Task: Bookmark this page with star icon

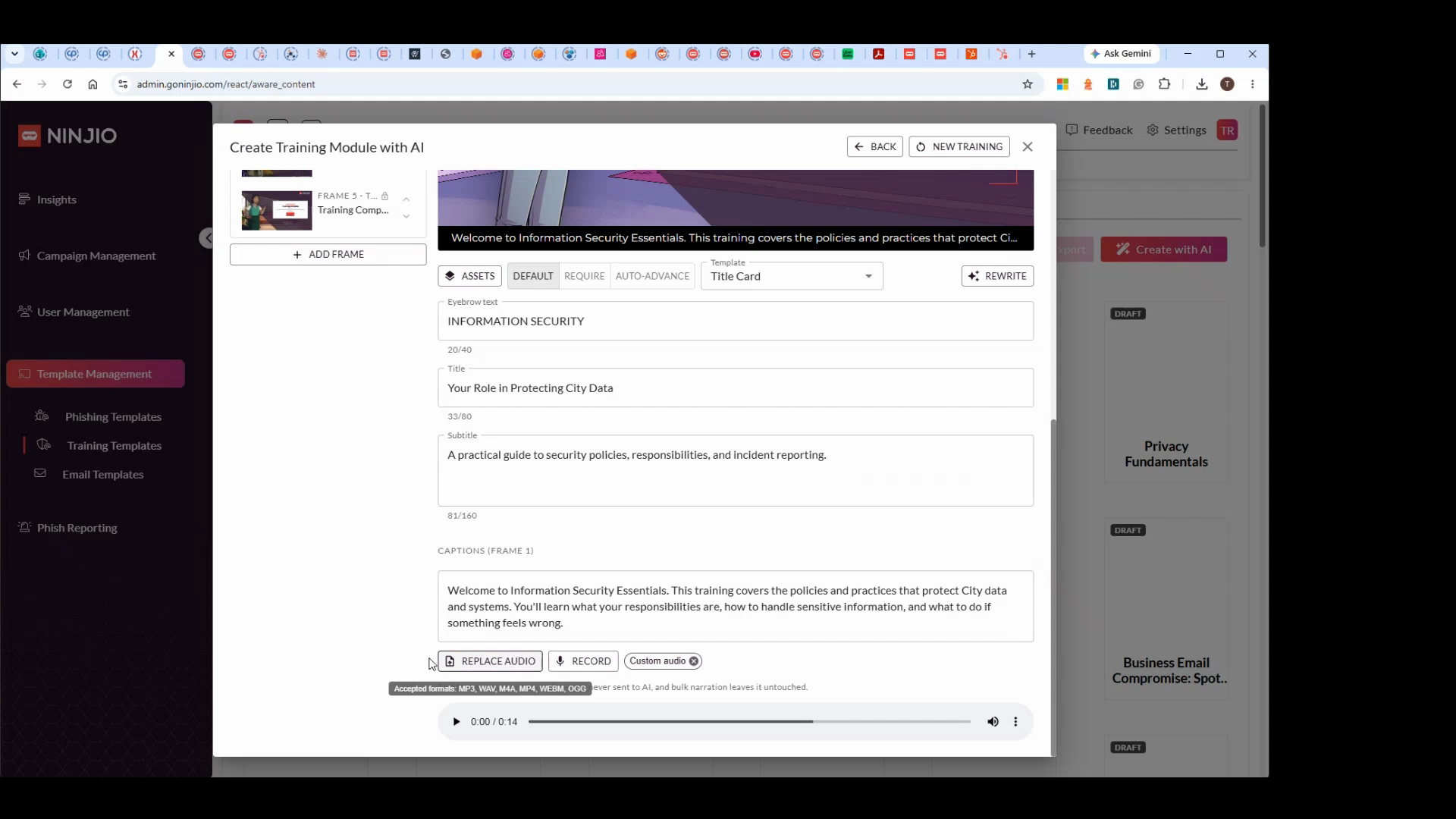Action: [x=1028, y=84]
